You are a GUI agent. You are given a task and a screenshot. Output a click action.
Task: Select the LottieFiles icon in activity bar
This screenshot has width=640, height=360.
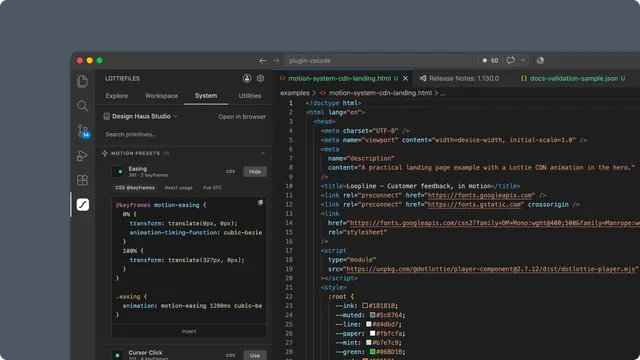tap(83, 204)
